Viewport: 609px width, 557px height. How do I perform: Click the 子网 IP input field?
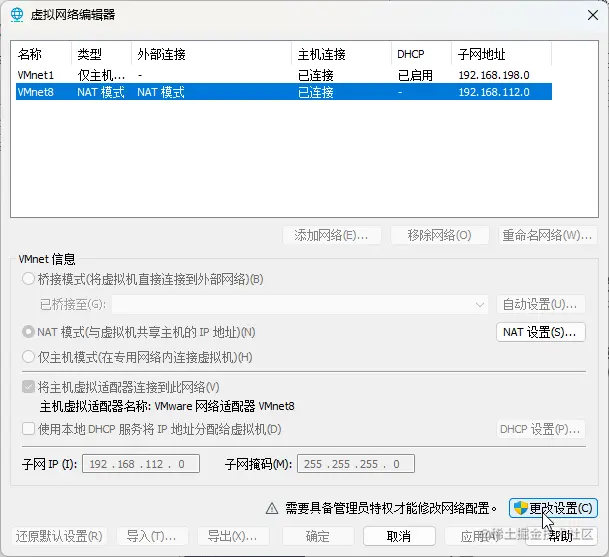click(141, 464)
